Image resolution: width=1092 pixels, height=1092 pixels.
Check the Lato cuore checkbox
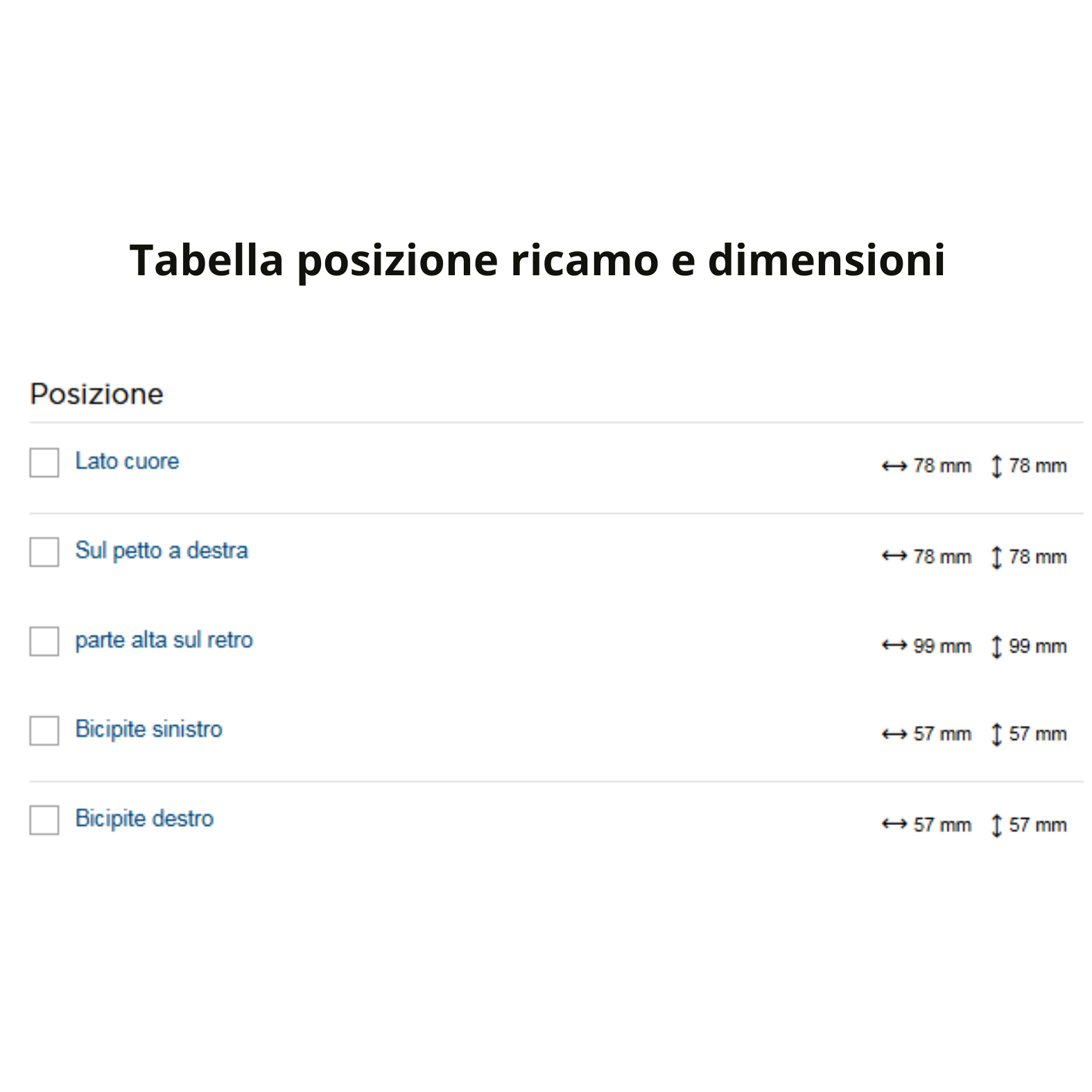(x=44, y=462)
